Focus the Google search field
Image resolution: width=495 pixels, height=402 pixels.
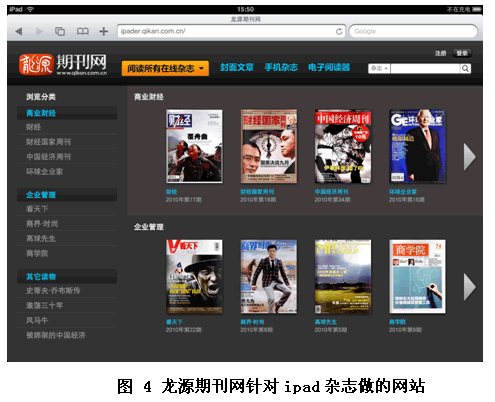413,31
